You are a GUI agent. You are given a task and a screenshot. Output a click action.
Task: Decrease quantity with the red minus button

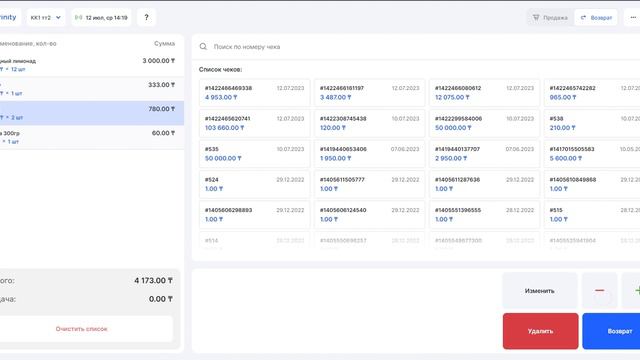599,291
